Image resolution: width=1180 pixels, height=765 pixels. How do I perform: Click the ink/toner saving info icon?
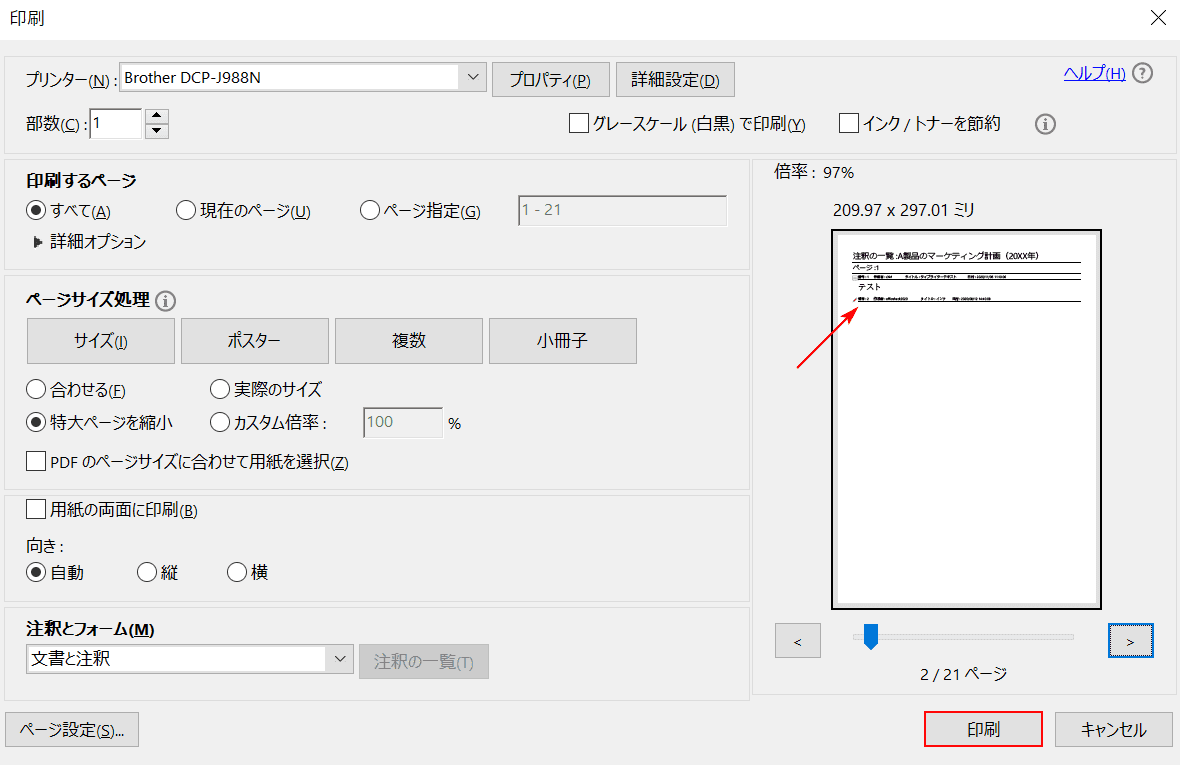[1045, 124]
